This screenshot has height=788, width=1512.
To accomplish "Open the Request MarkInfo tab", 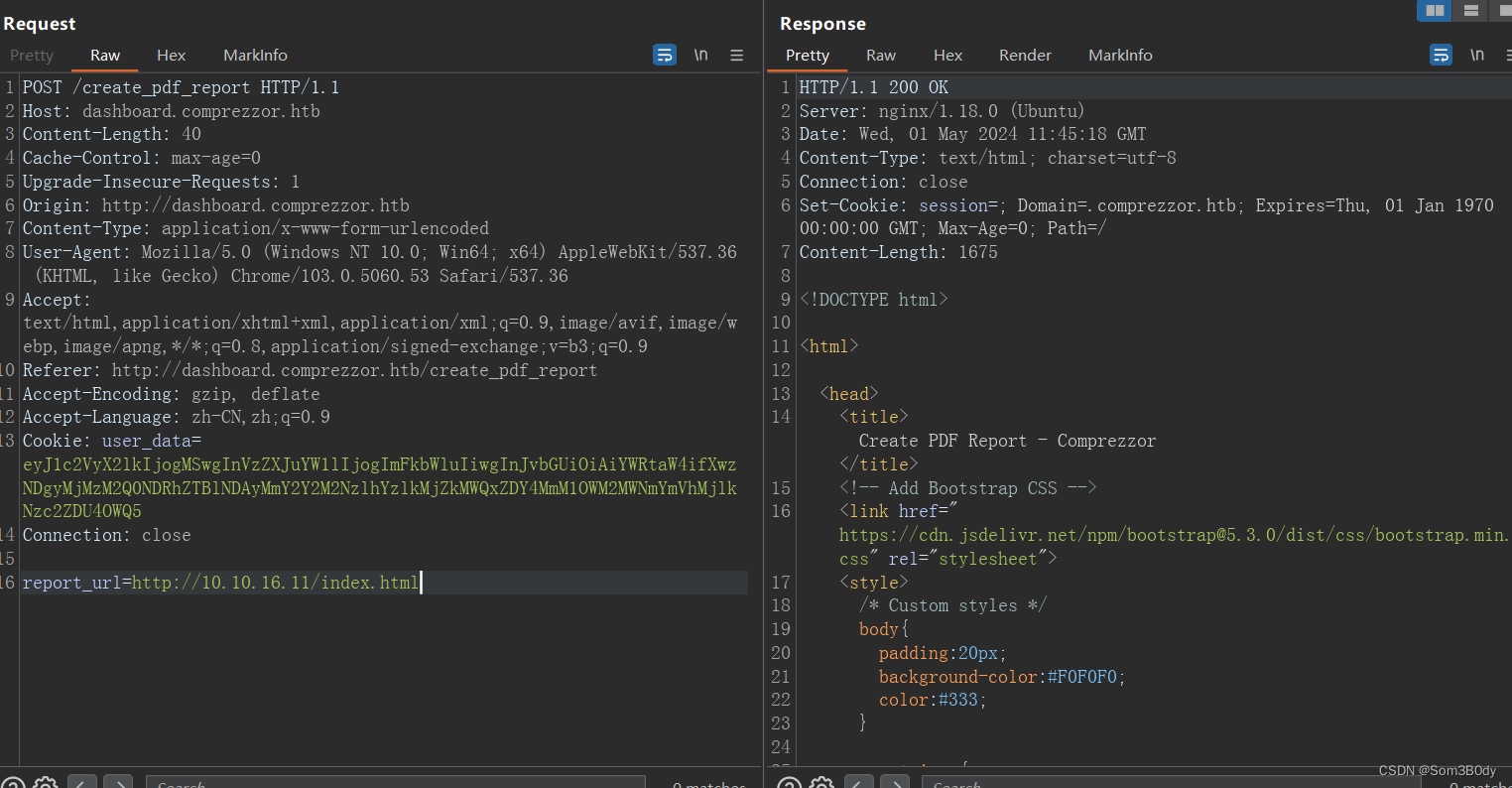I will pyautogui.click(x=255, y=55).
